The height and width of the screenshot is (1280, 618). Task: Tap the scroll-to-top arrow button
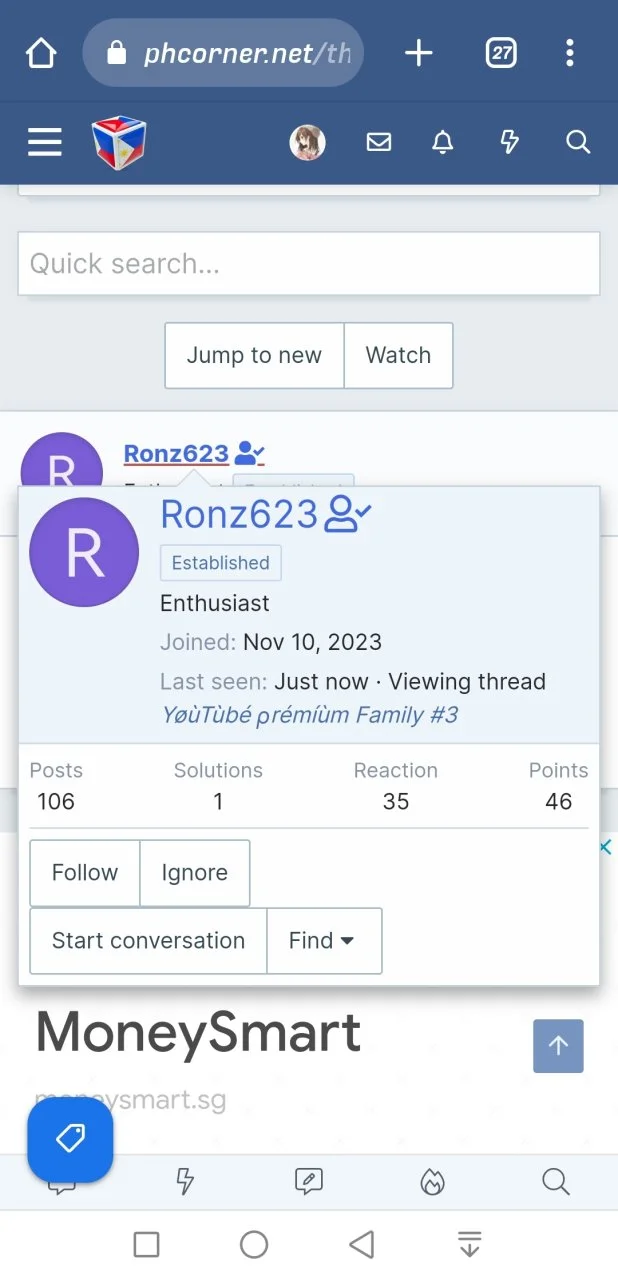(x=558, y=1046)
